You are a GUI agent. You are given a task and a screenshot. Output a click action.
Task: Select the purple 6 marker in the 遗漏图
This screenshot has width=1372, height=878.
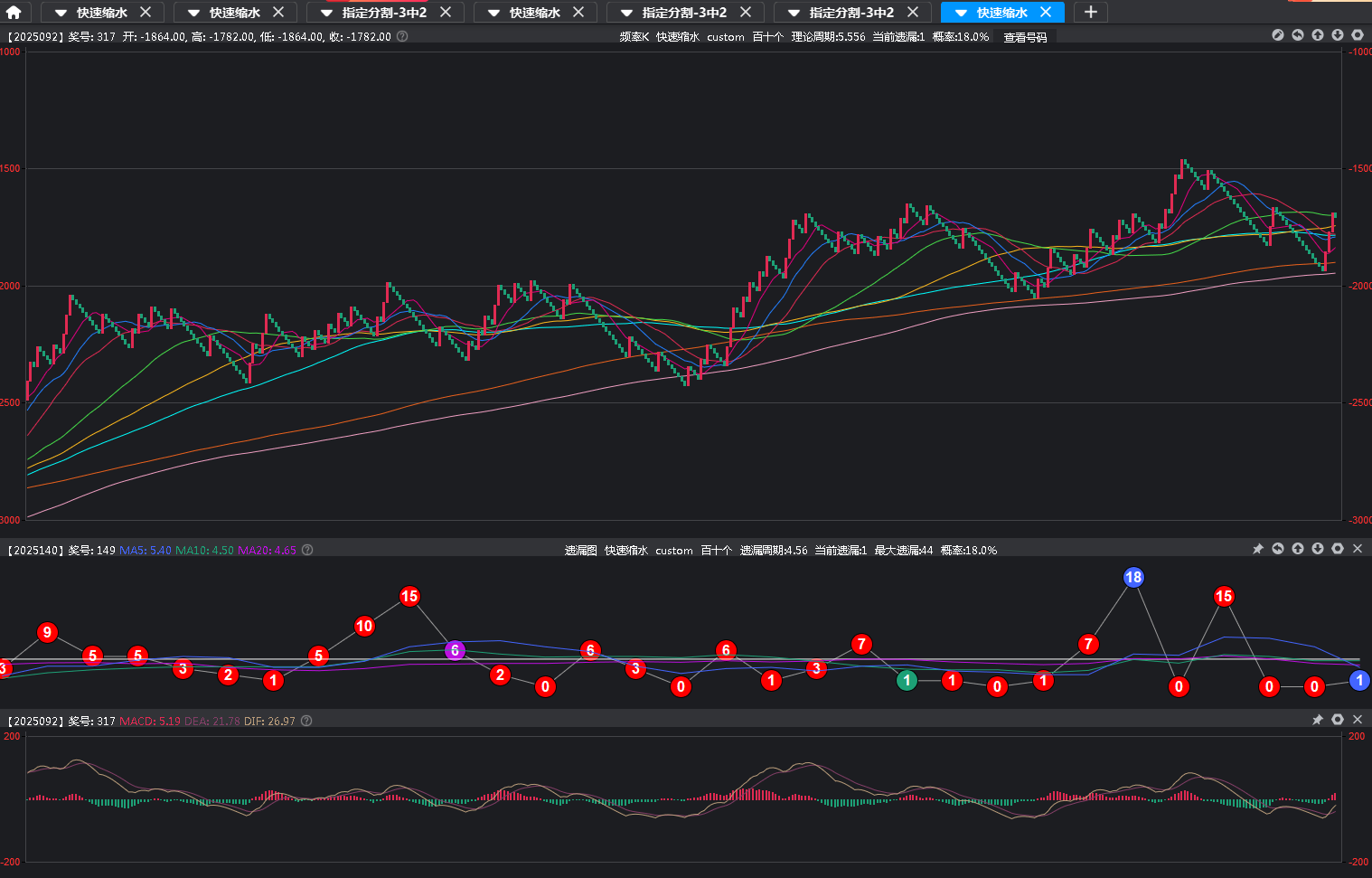pos(455,650)
